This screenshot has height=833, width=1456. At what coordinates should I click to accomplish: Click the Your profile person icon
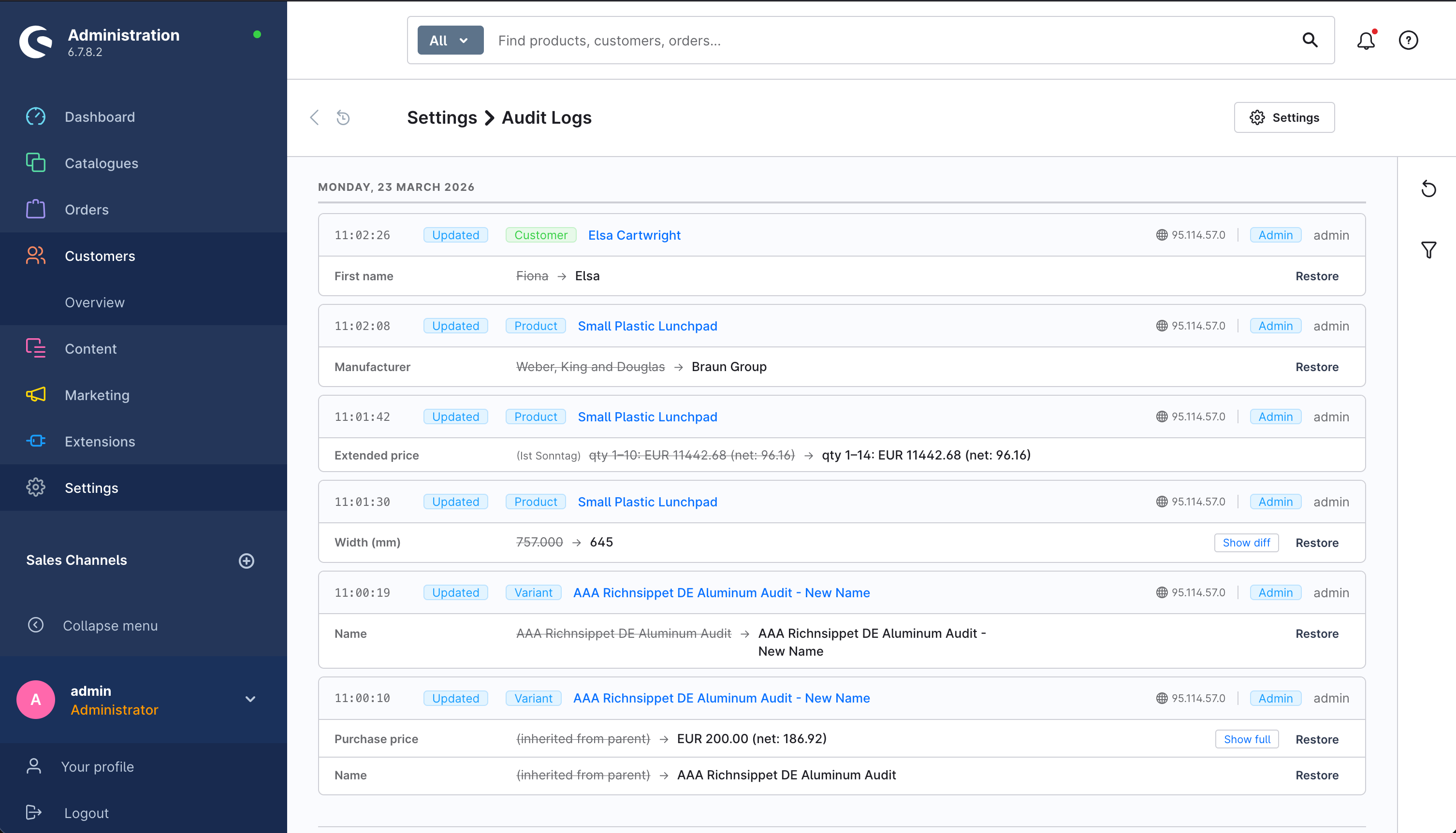click(34, 766)
